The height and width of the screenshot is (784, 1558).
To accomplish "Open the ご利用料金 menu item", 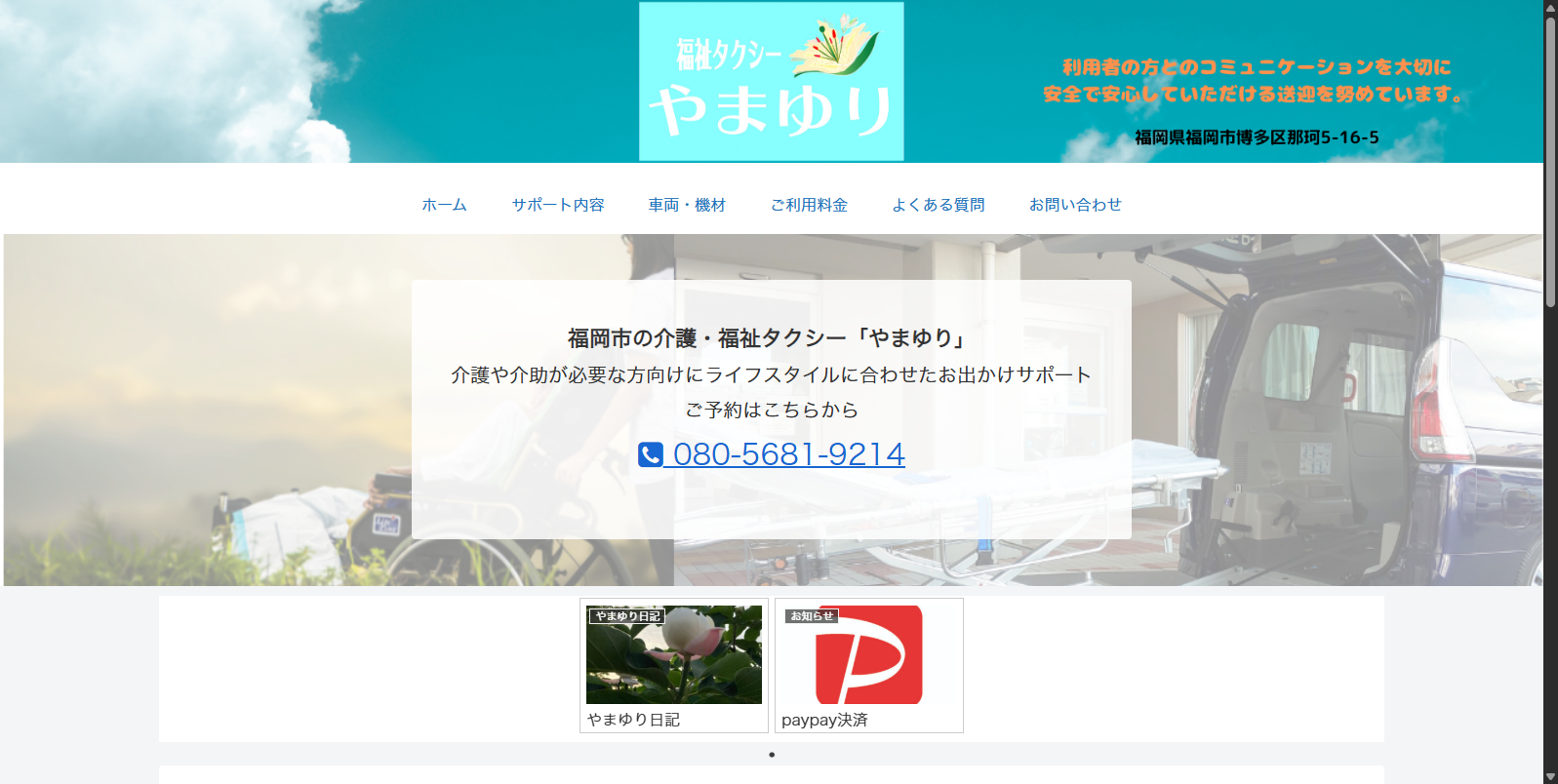I will pos(809,205).
